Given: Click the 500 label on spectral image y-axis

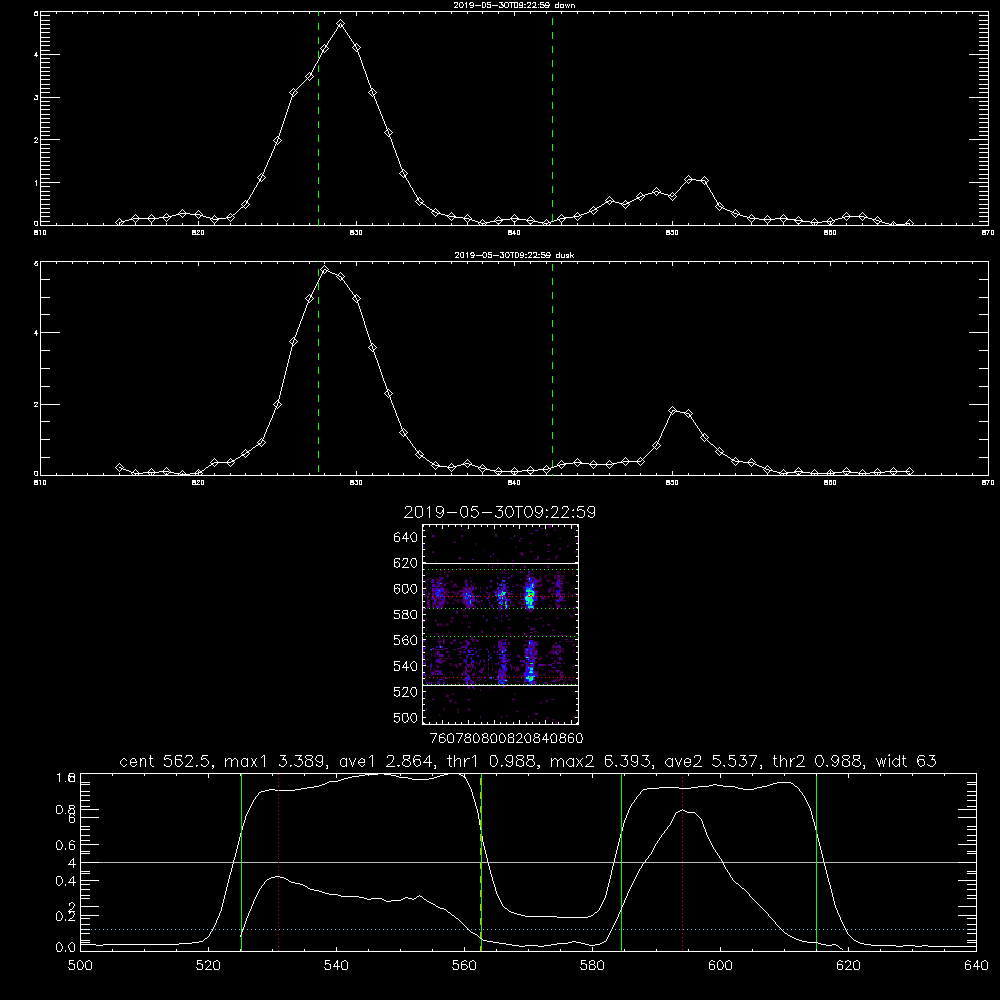Looking at the screenshot, I should 406,718.
